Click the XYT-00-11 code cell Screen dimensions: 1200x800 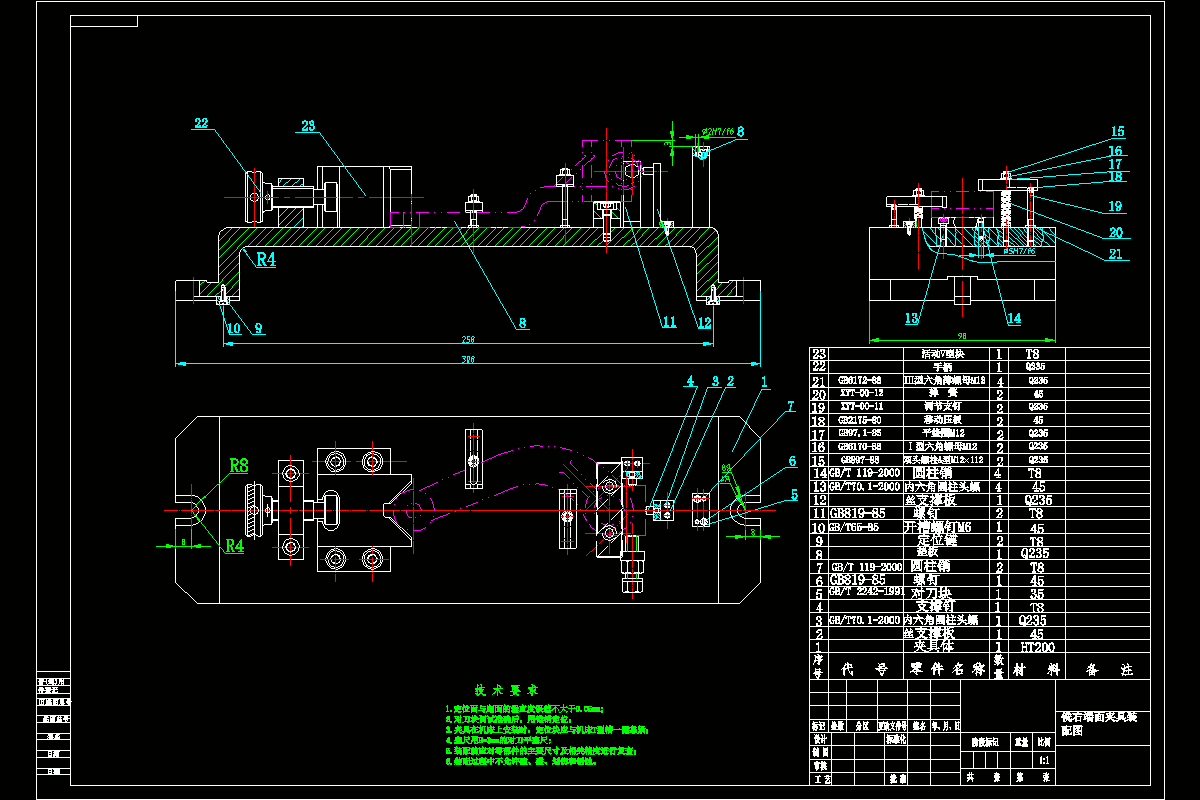[861, 406]
